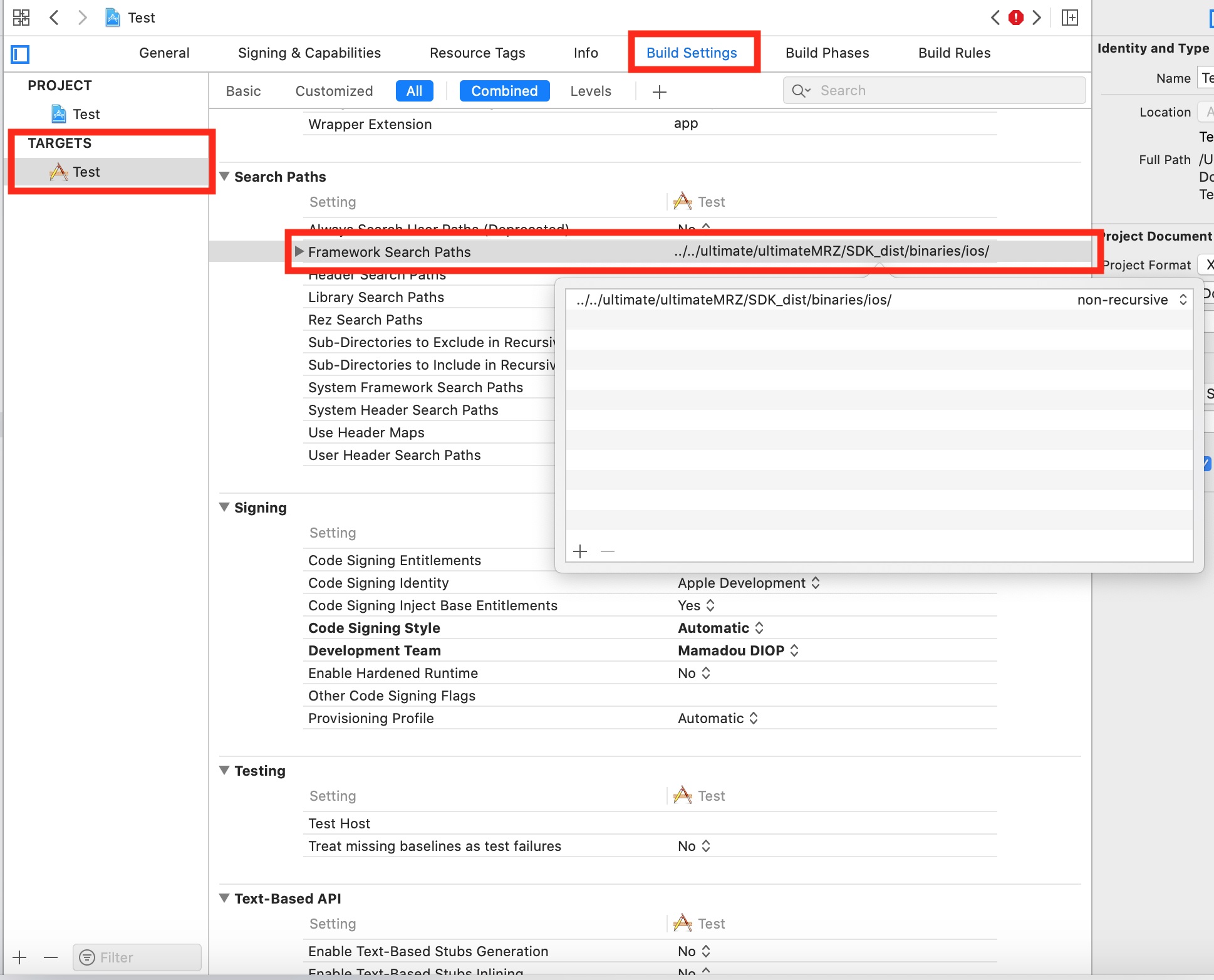Viewport: 1214px width, 980px height.
Task: Select the Build Phases tab
Action: pos(827,52)
